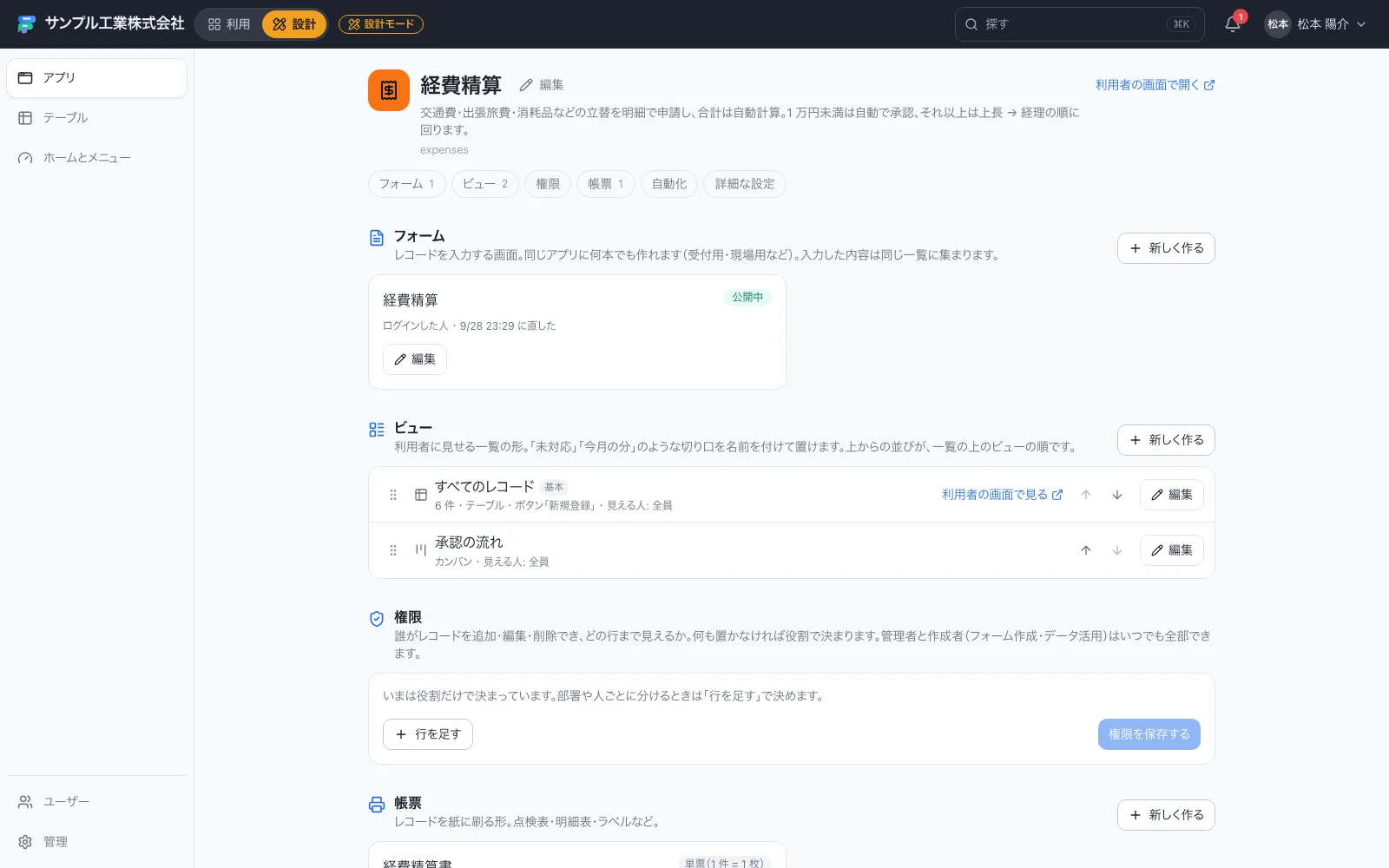Click table icon of すべてのレコード view
The width and height of the screenshot is (1389, 868).
(421, 495)
